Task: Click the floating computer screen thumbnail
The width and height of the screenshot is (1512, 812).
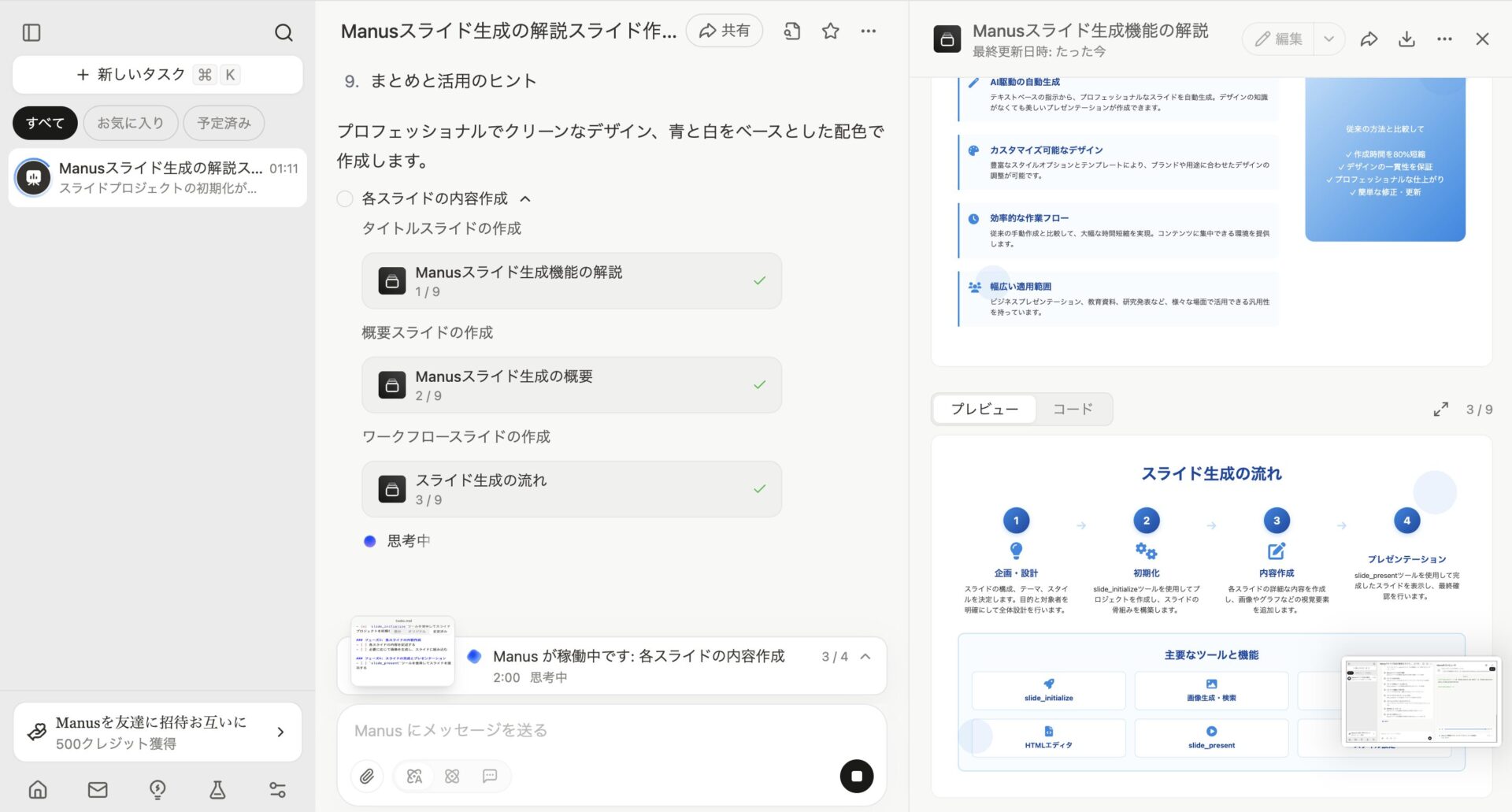Action: 1421,701
